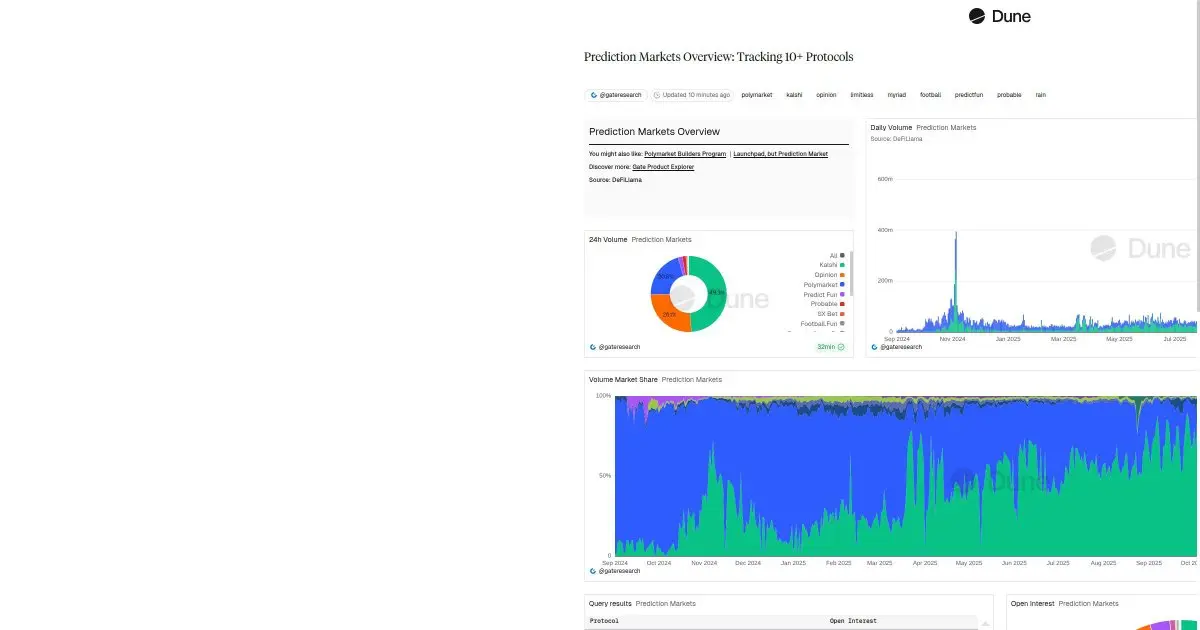Click the Probable red legend swatch
This screenshot has width=1200, height=630.
[x=843, y=304]
